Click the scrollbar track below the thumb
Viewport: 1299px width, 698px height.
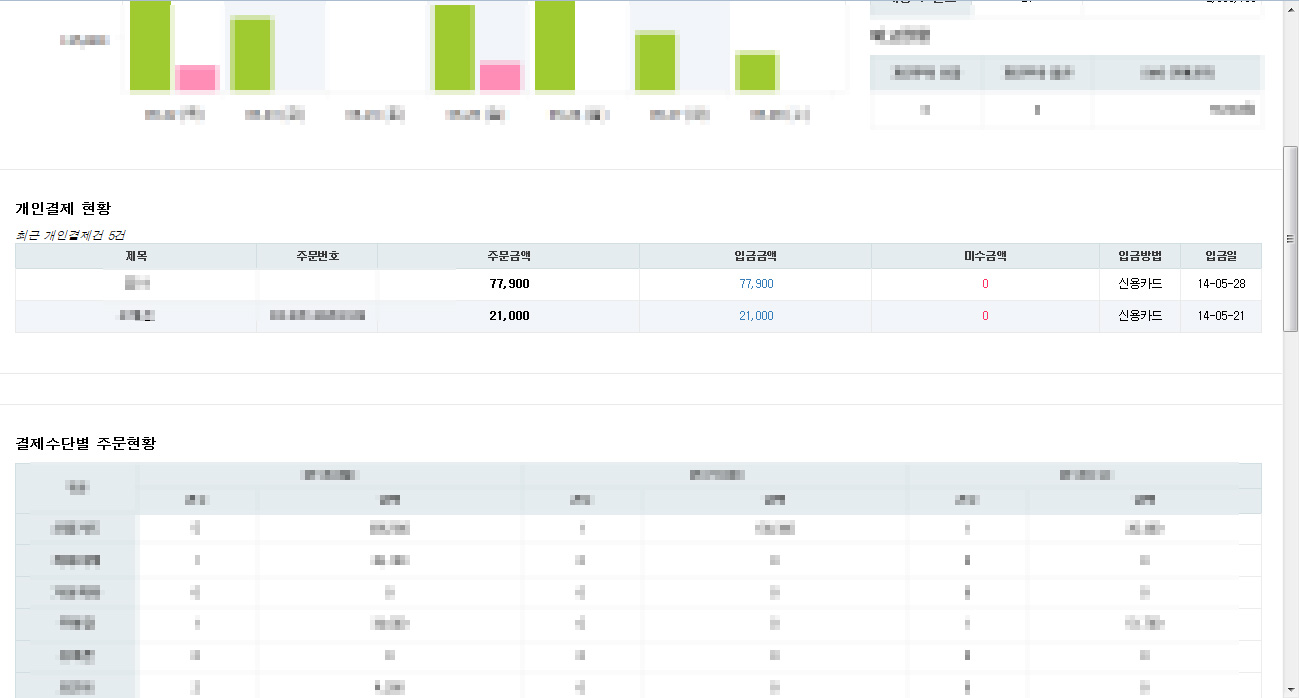[1290, 500]
